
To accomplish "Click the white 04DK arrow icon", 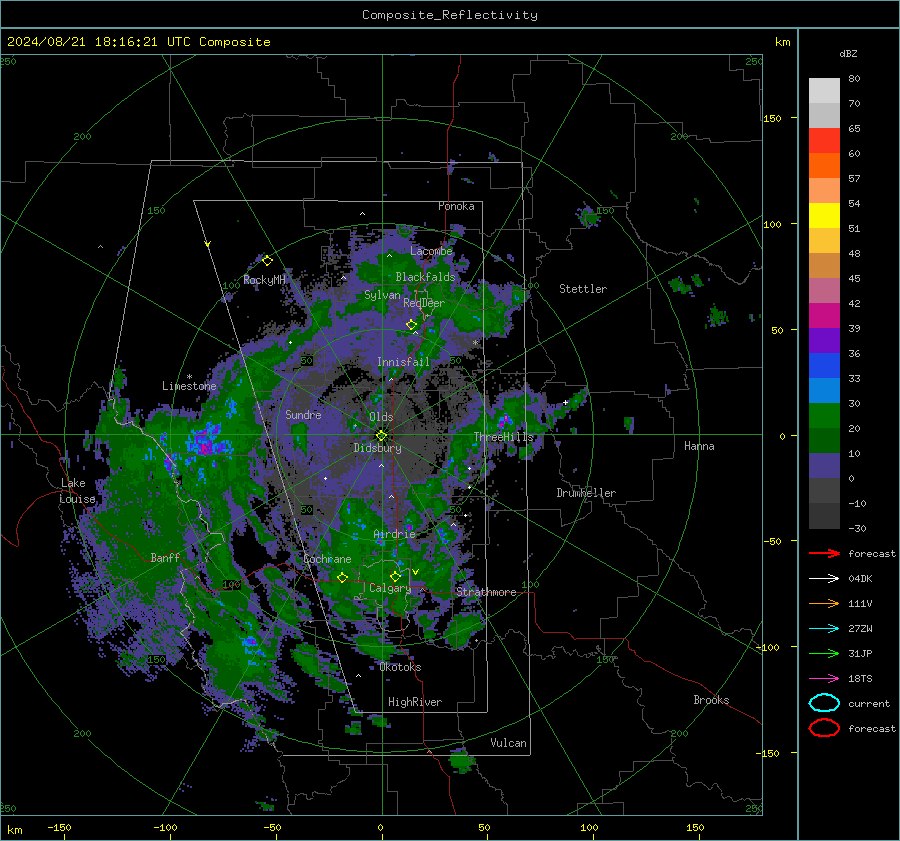I will pyautogui.click(x=824, y=578).
